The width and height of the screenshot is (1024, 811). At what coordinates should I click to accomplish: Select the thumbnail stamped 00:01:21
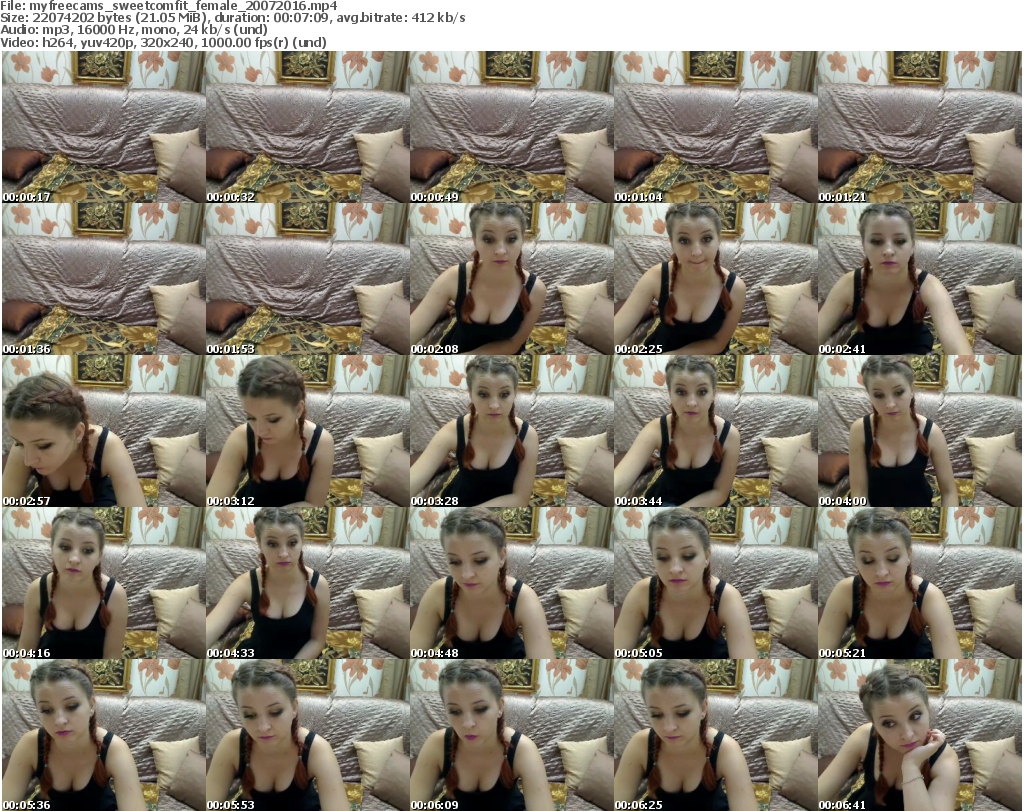point(919,127)
